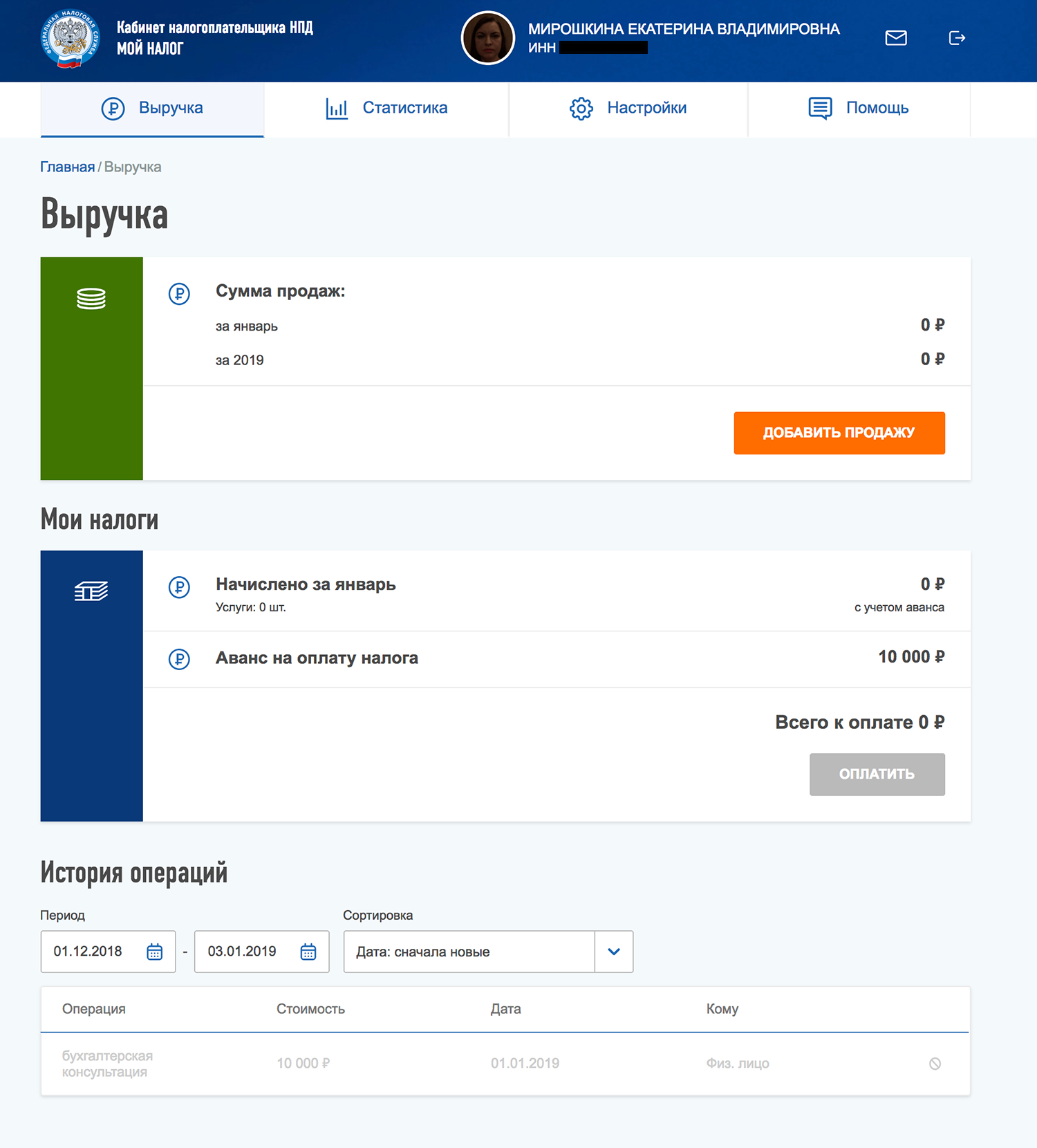The image size is (1037, 1148).
Task: Open the mail envelope icon in header
Action: 895,38
